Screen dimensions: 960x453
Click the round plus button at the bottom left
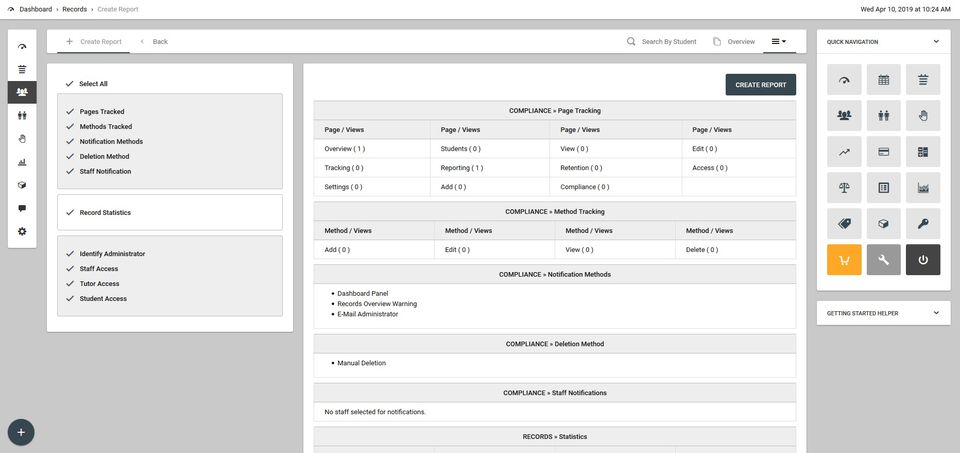pyautogui.click(x=21, y=432)
